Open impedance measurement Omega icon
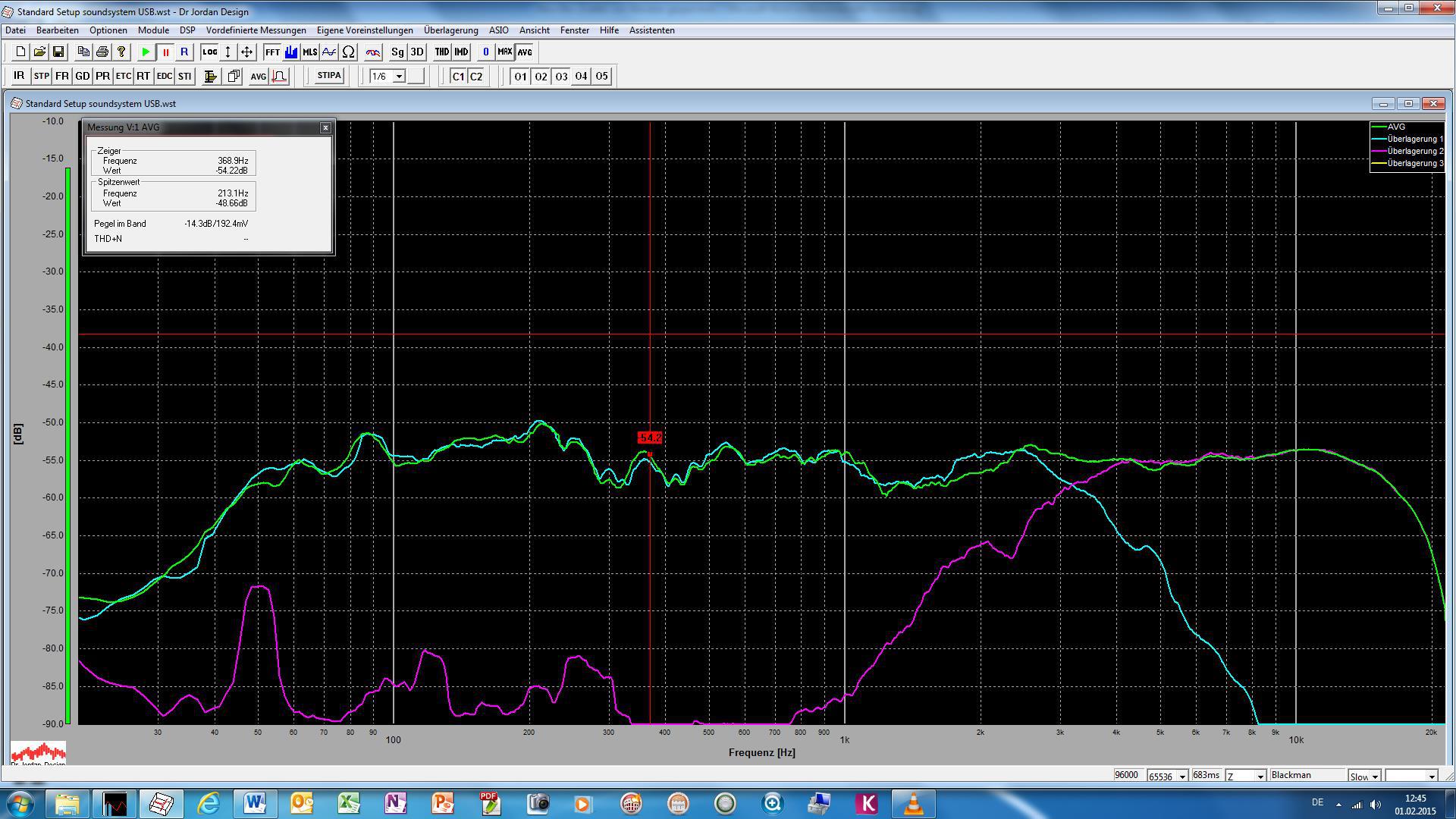This screenshot has height=819, width=1456. click(x=348, y=52)
